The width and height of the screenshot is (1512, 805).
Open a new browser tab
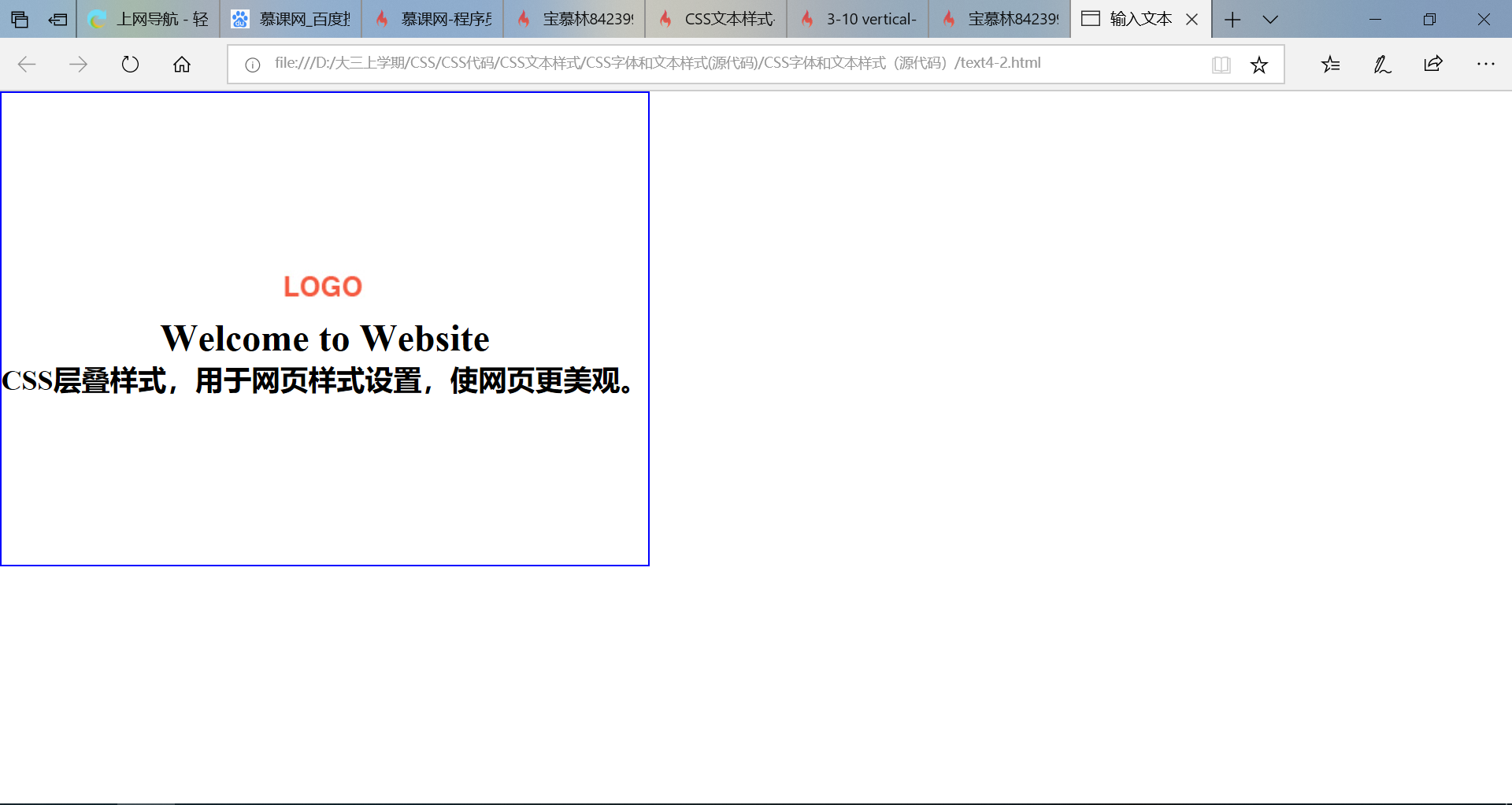(1232, 19)
